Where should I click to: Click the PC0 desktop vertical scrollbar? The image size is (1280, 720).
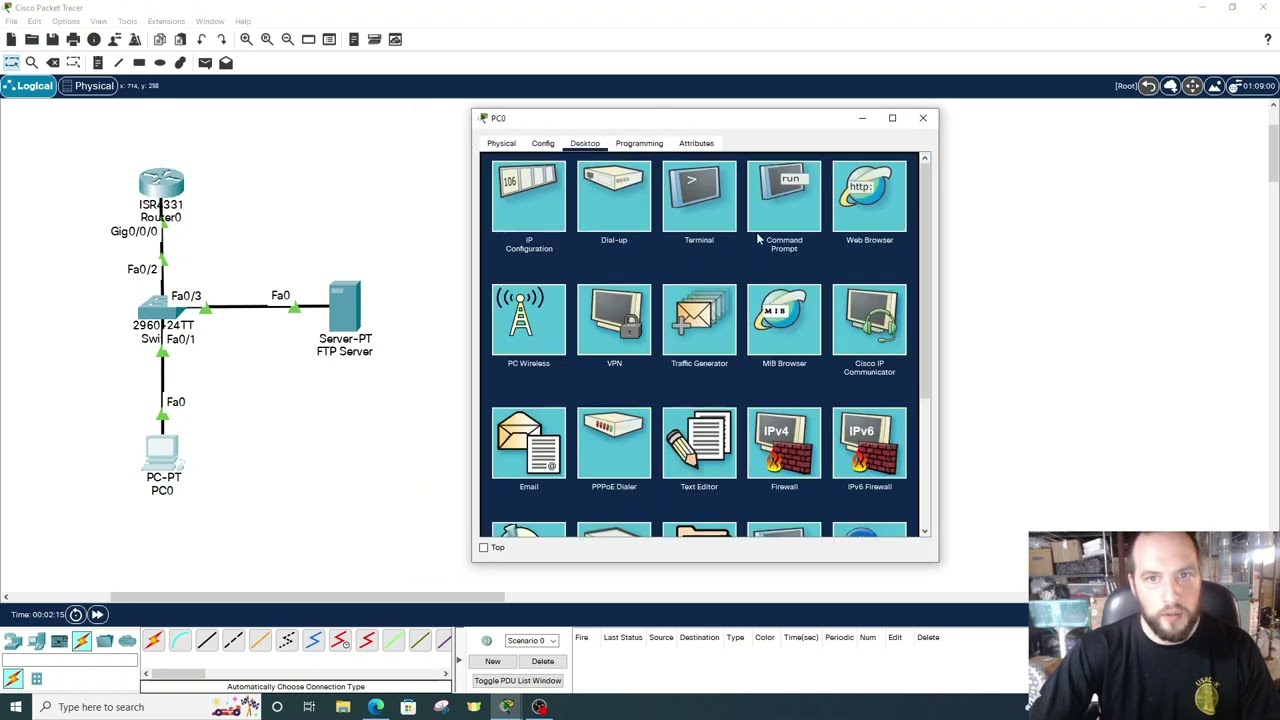(x=924, y=280)
